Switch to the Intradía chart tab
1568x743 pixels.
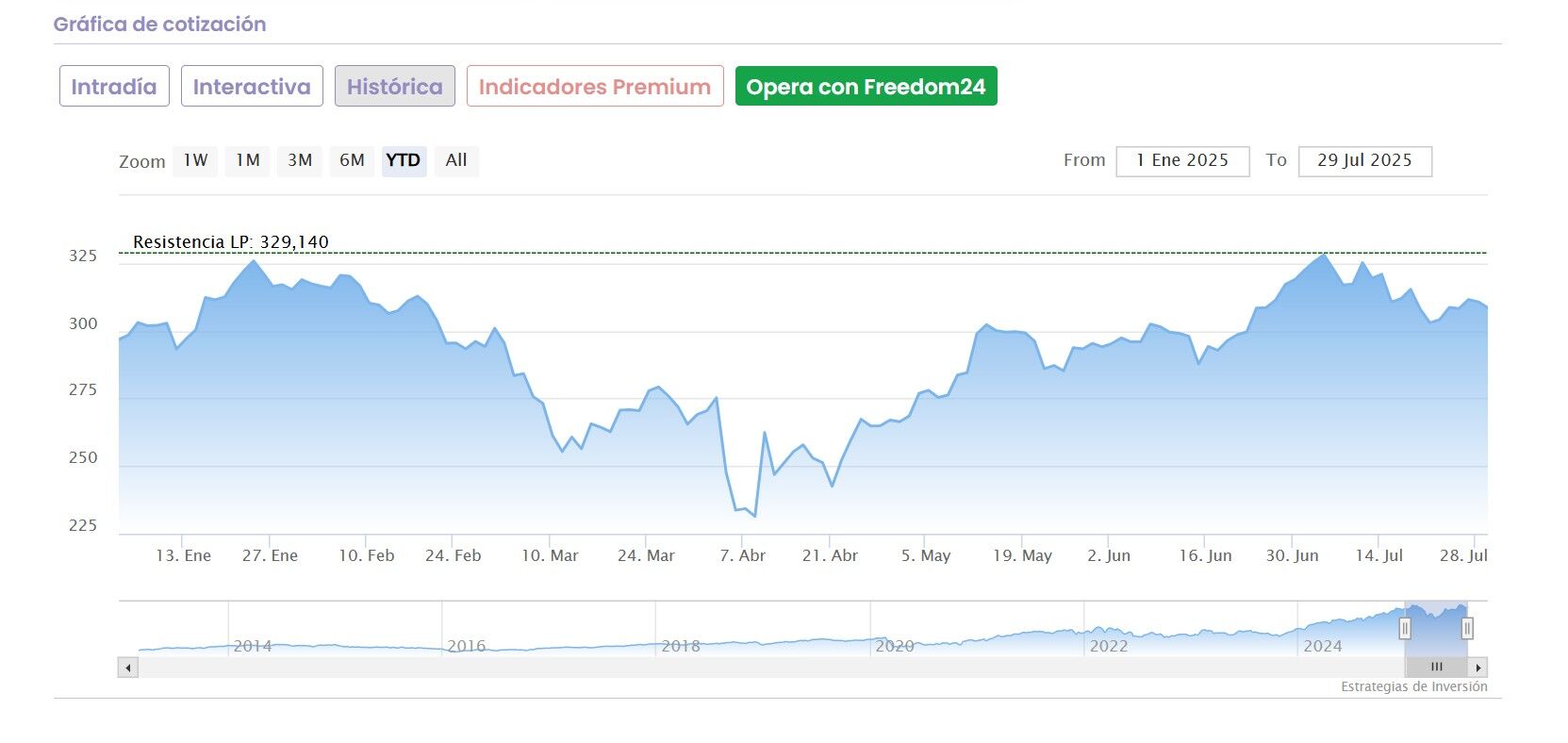click(x=114, y=87)
